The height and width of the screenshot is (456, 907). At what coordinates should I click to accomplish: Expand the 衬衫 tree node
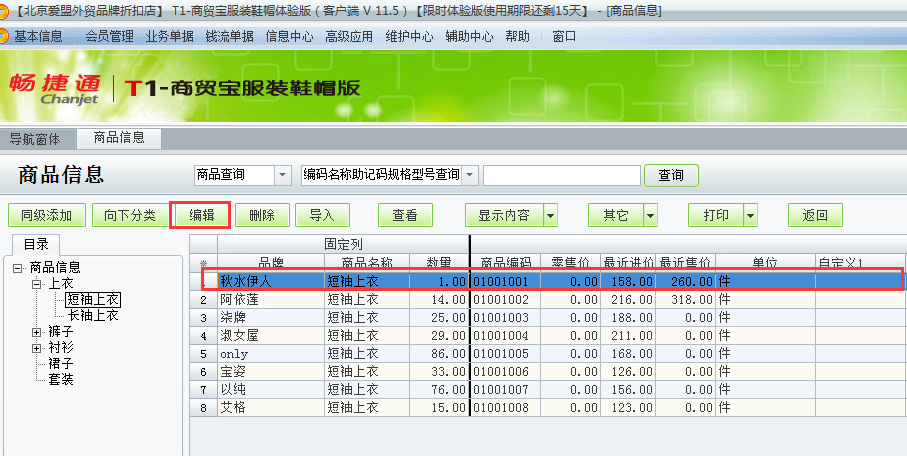tap(37, 348)
